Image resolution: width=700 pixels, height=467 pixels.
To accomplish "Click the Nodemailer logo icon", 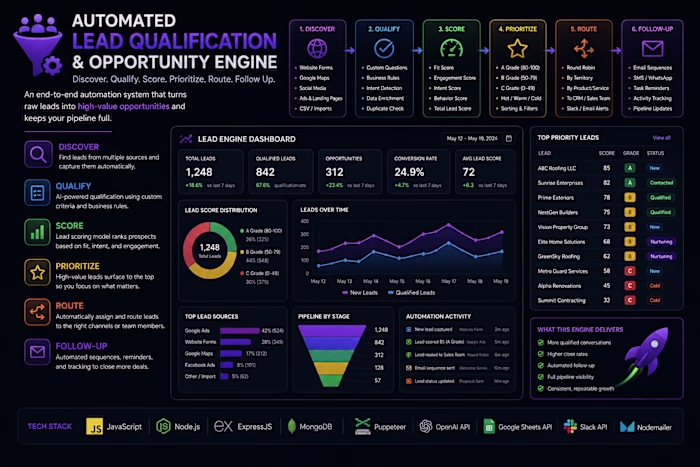I will coord(627,427).
